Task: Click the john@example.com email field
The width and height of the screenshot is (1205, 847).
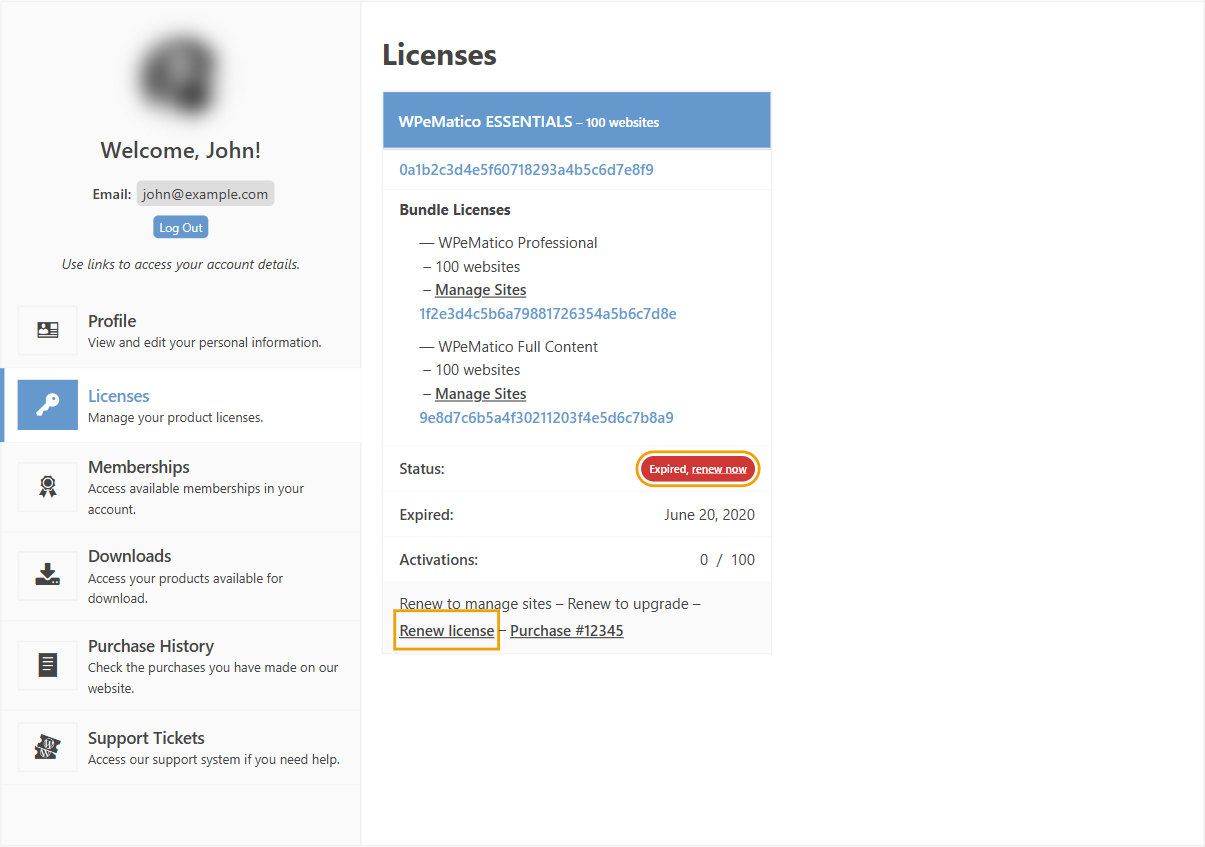Action: (205, 194)
